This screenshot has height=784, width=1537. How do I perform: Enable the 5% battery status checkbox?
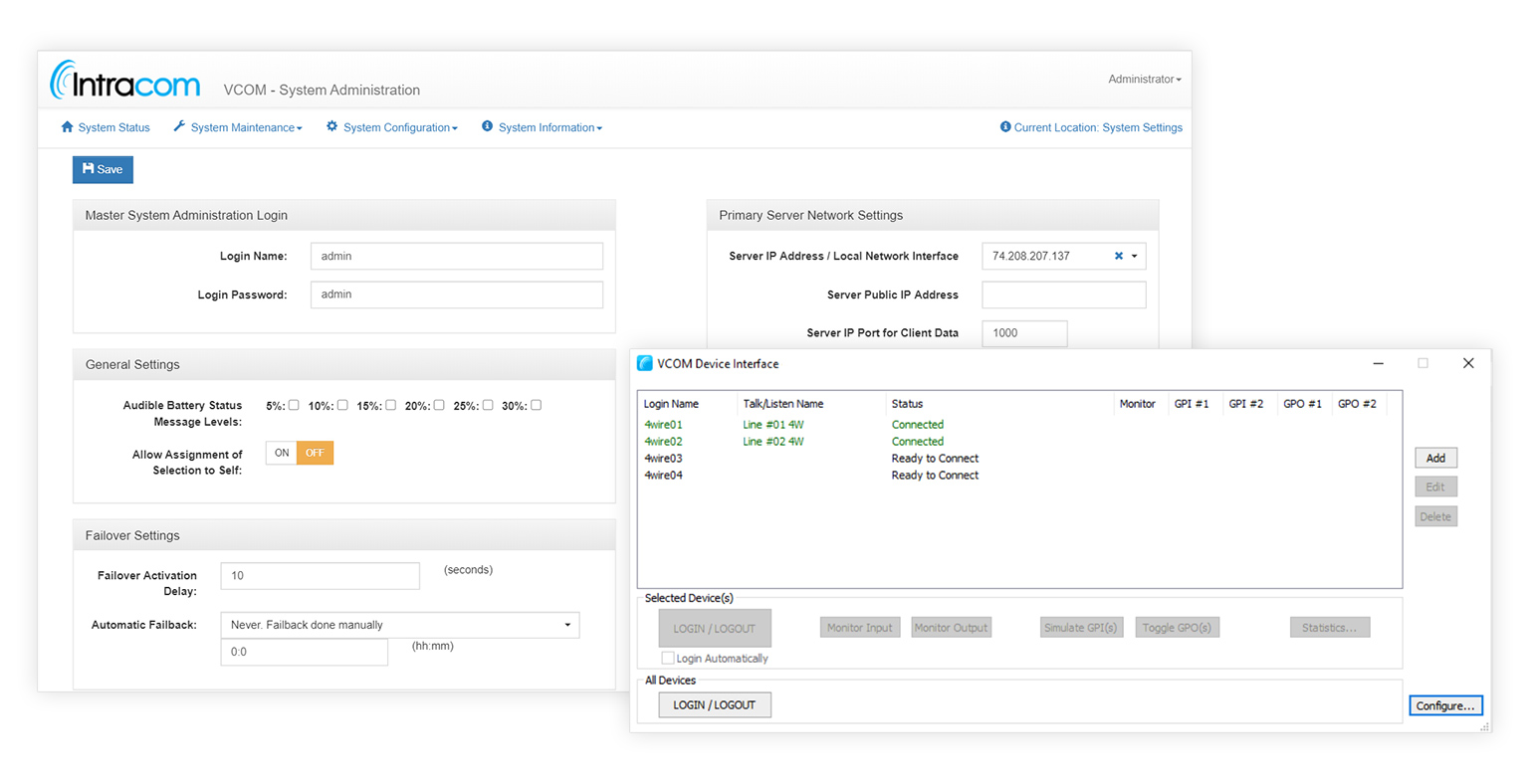[x=294, y=405]
